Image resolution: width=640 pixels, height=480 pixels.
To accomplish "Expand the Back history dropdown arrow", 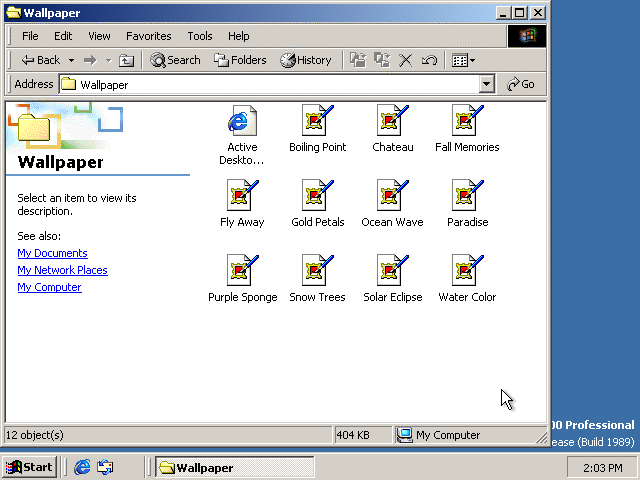I will (71, 60).
